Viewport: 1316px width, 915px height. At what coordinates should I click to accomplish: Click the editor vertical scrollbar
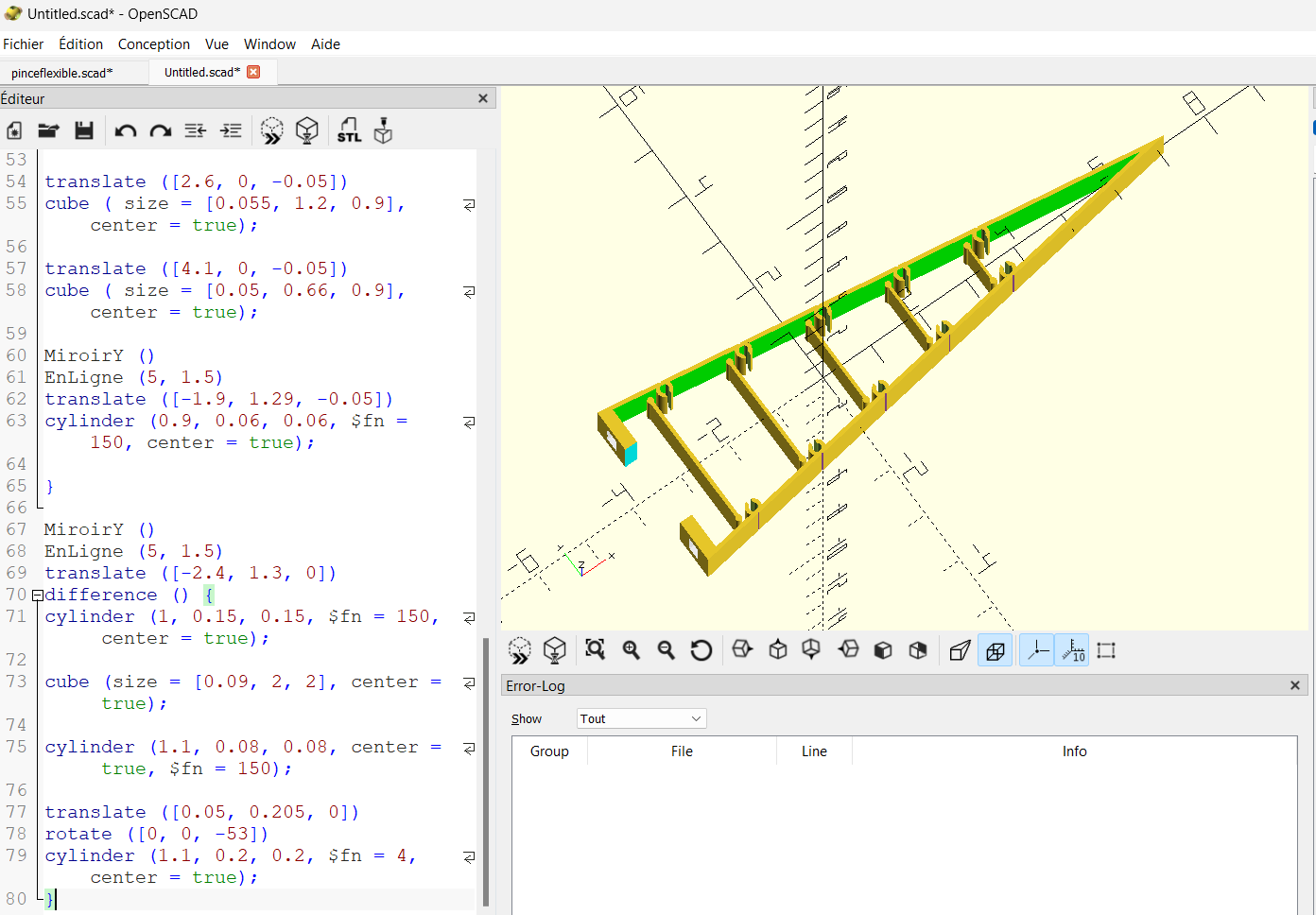[x=486, y=770]
